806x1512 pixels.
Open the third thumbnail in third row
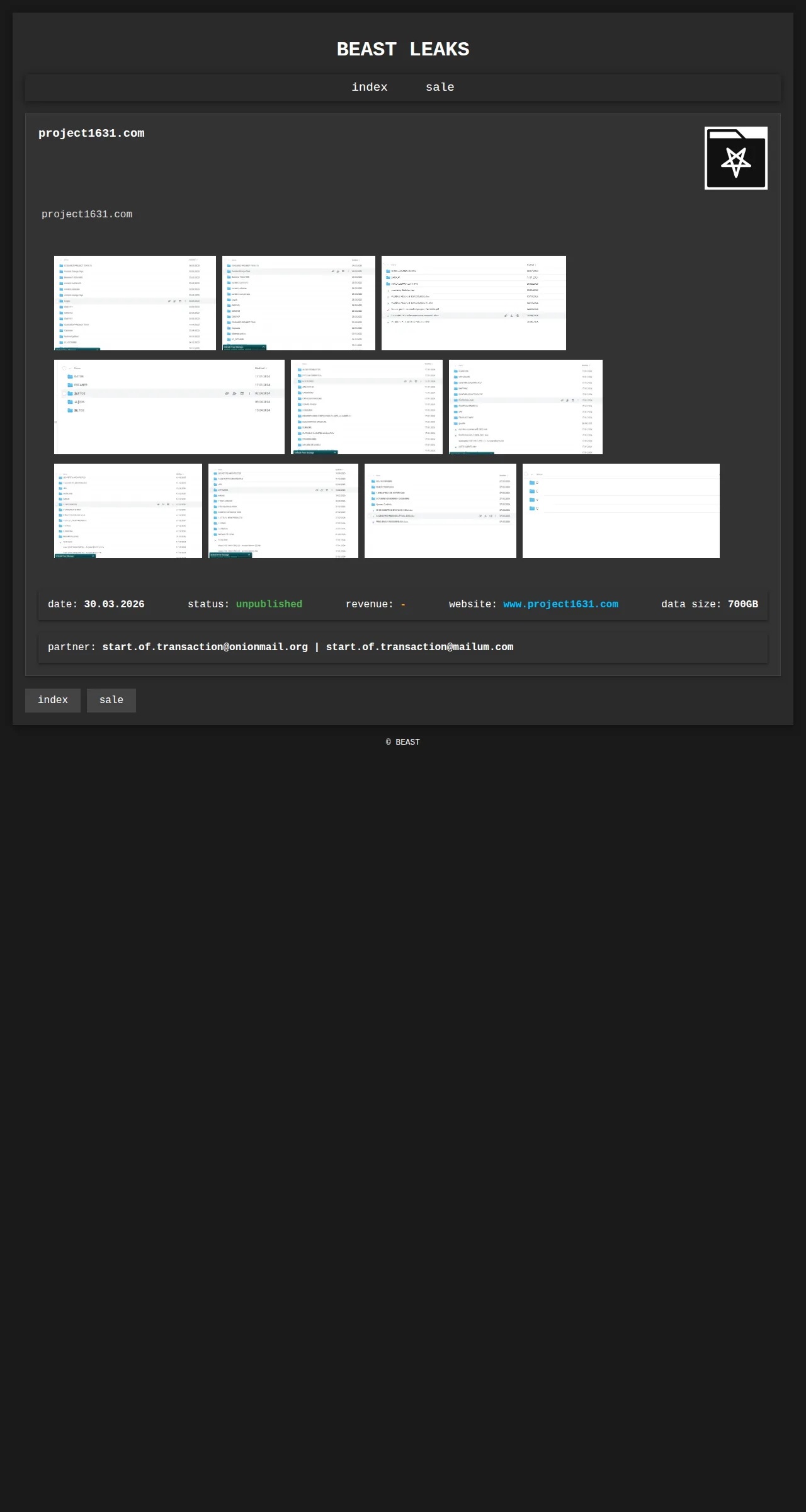(x=440, y=511)
